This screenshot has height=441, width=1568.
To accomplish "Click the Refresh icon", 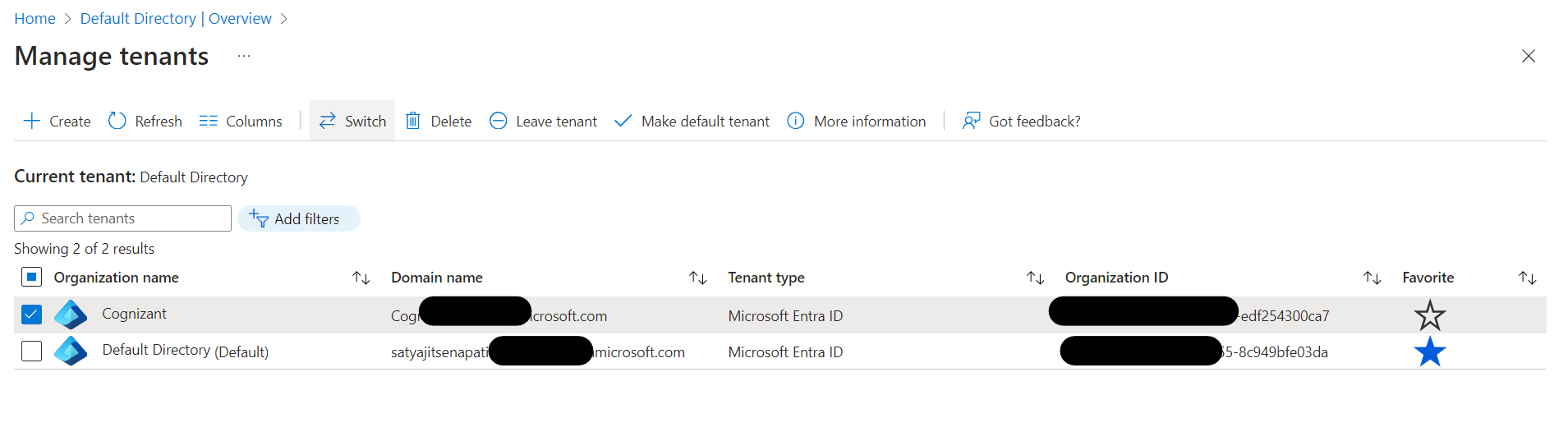I will [117, 122].
